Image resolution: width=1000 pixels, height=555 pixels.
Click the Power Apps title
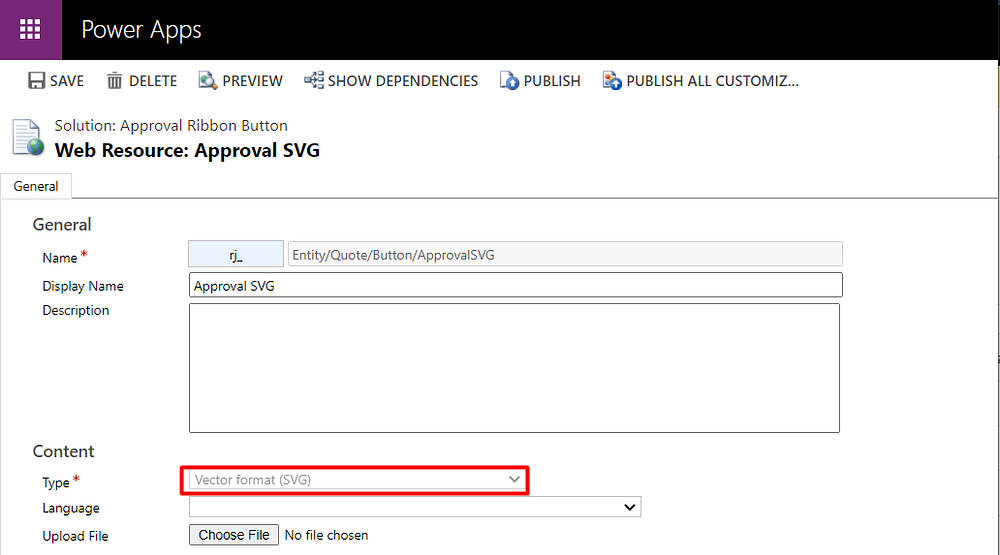click(x=142, y=30)
